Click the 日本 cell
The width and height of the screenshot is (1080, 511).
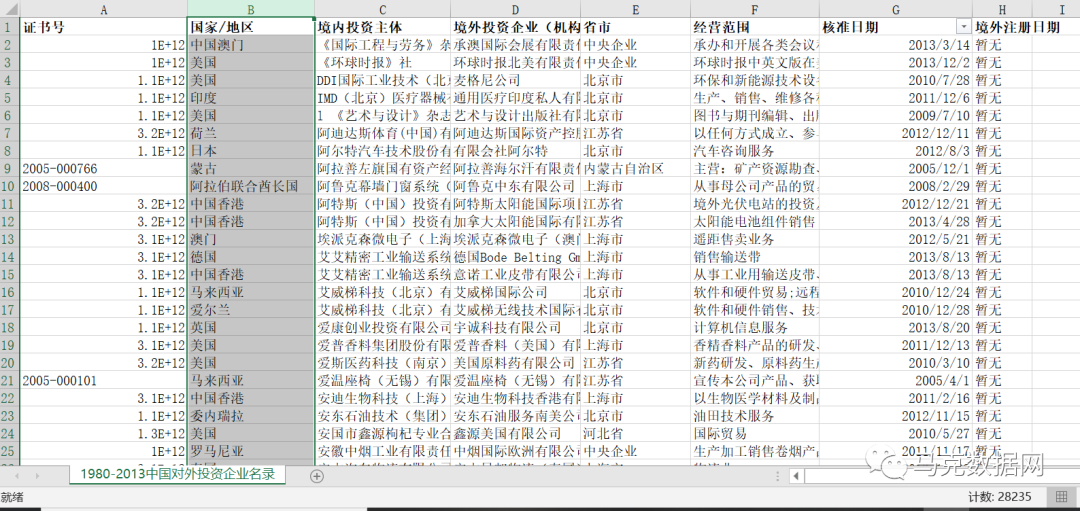coord(251,151)
